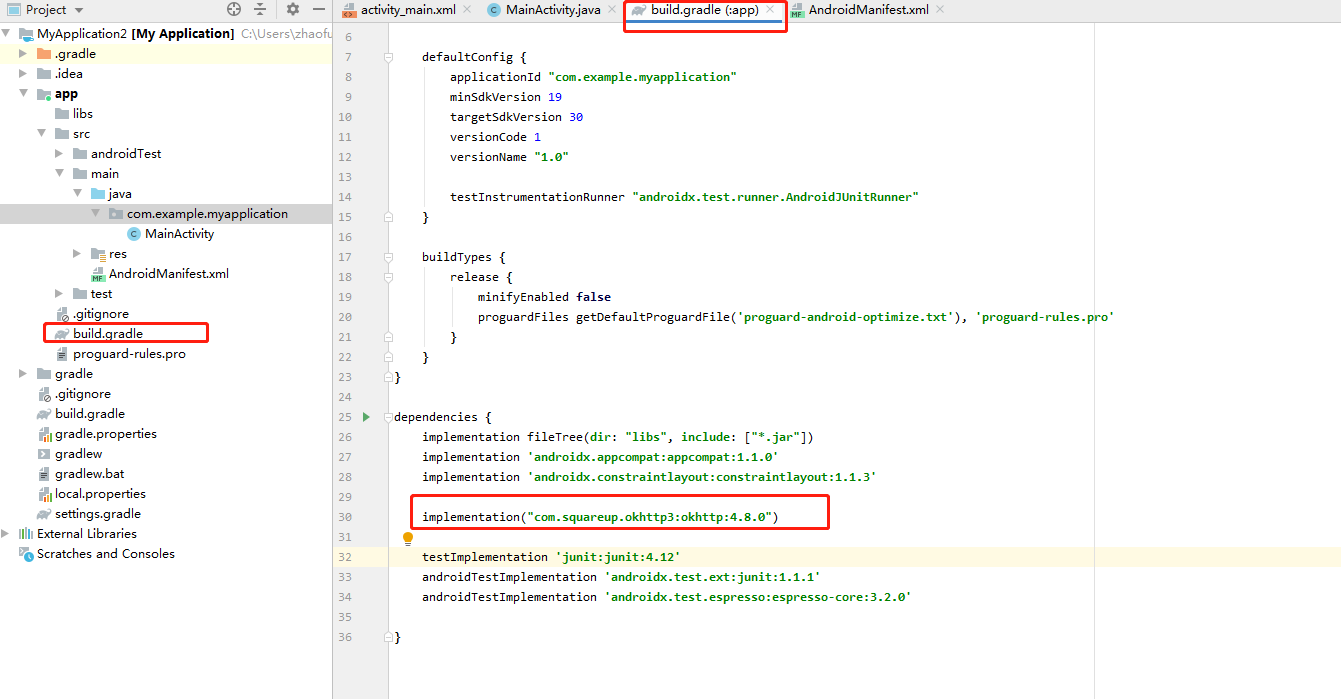Click the espresso-core:3.2.0 dependency line
1341x699 pixels.
click(667, 597)
